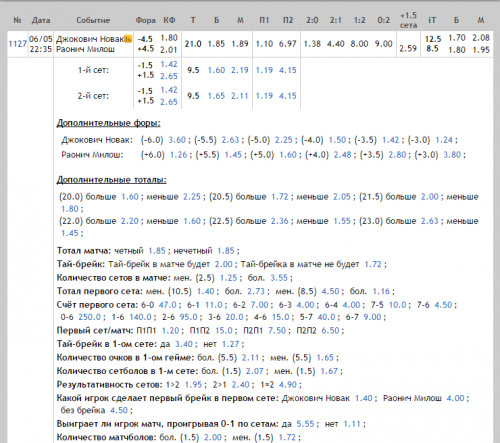This screenshot has width=500, height=443.
Task: Select first set score 6-0 at 47.0
Action: tap(167, 305)
